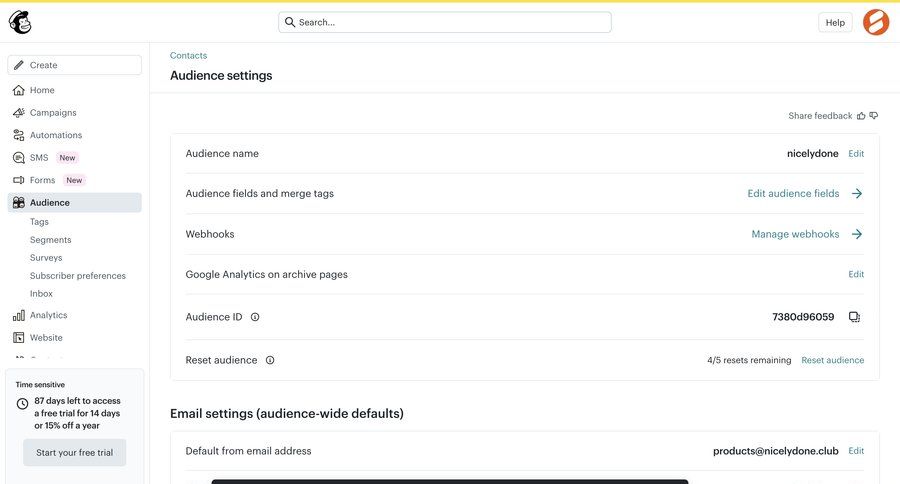
Task: Click the Create button
Action: 75,65
